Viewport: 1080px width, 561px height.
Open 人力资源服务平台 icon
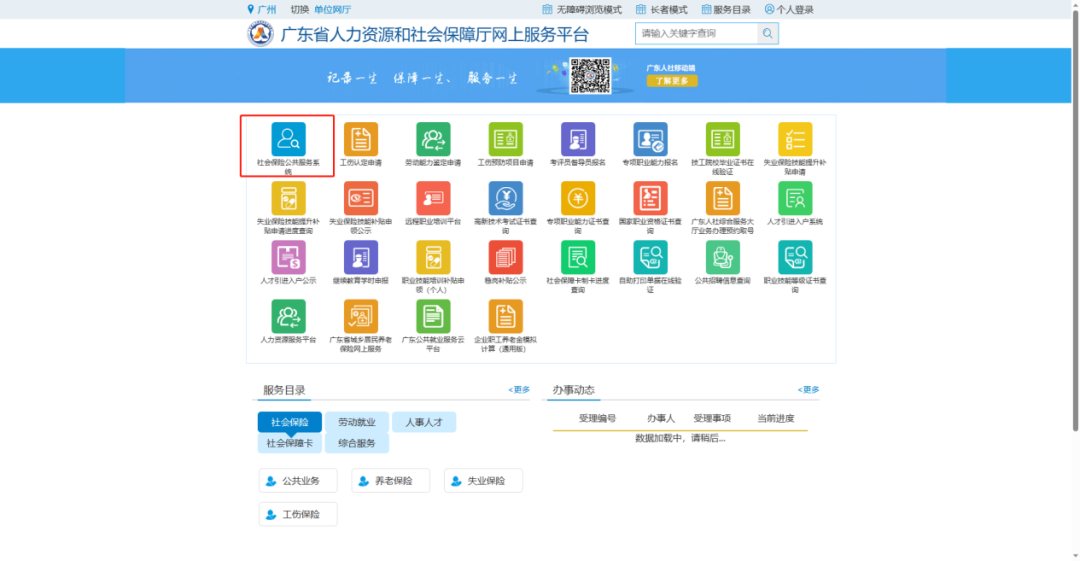[288, 317]
